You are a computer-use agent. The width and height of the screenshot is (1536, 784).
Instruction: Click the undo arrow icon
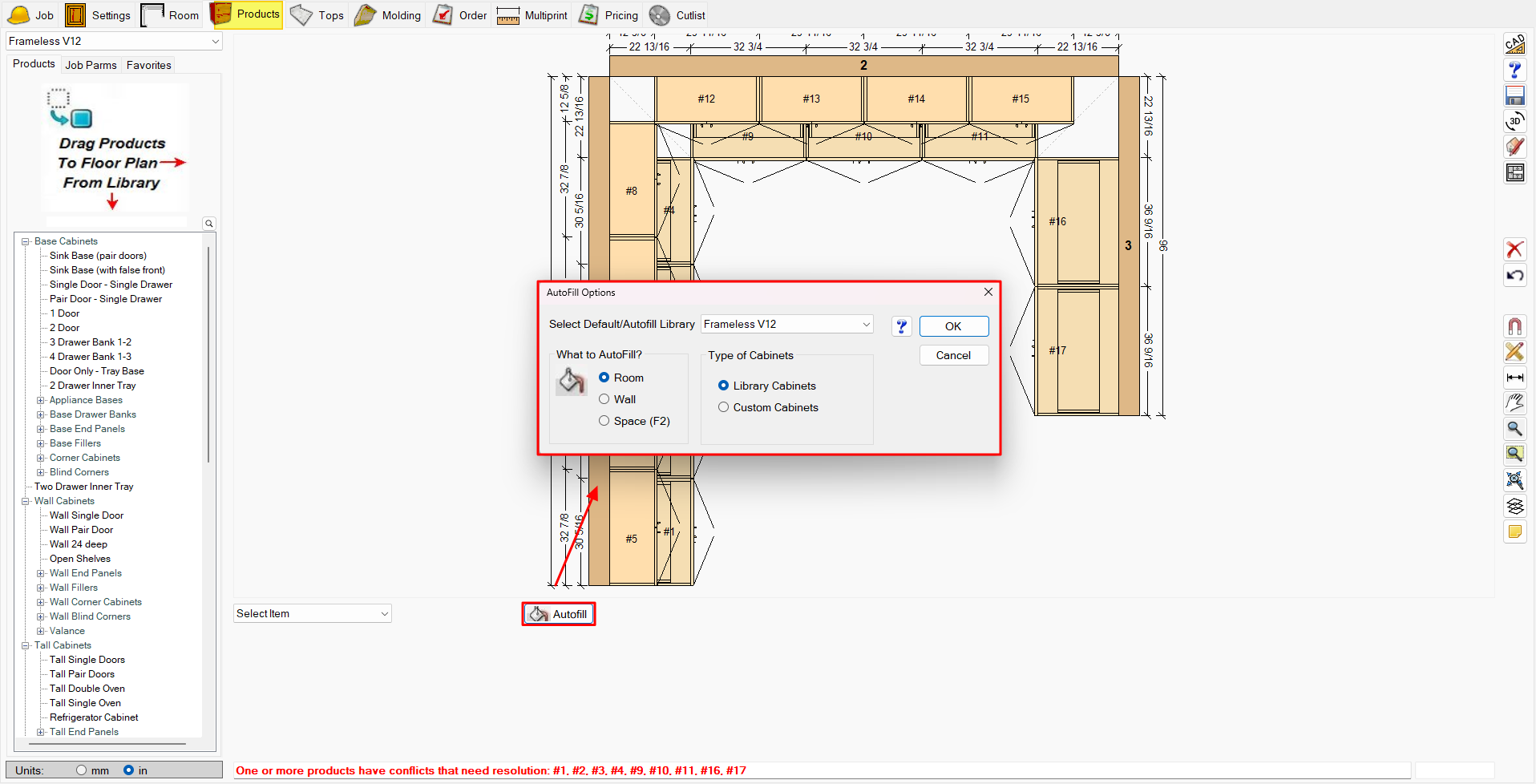tap(1514, 276)
